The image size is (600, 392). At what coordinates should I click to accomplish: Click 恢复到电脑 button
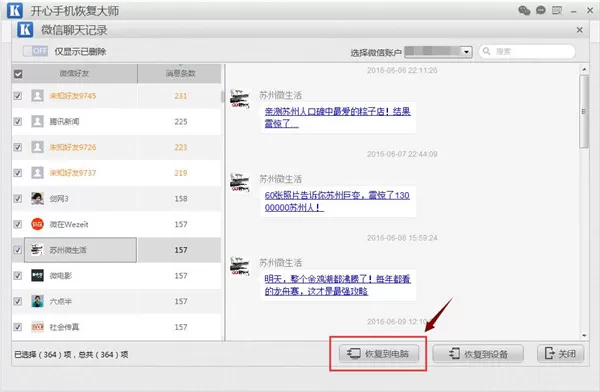tap(378, 353)
